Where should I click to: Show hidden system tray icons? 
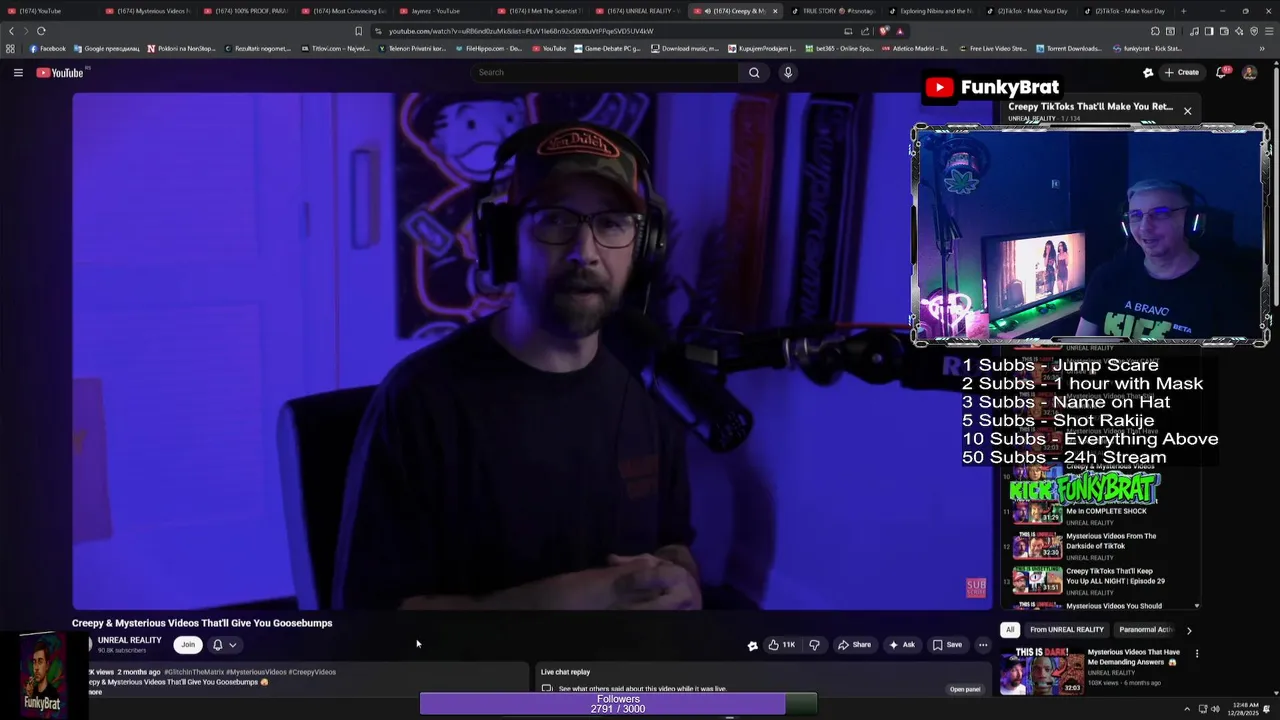(x=1187, y=709)
